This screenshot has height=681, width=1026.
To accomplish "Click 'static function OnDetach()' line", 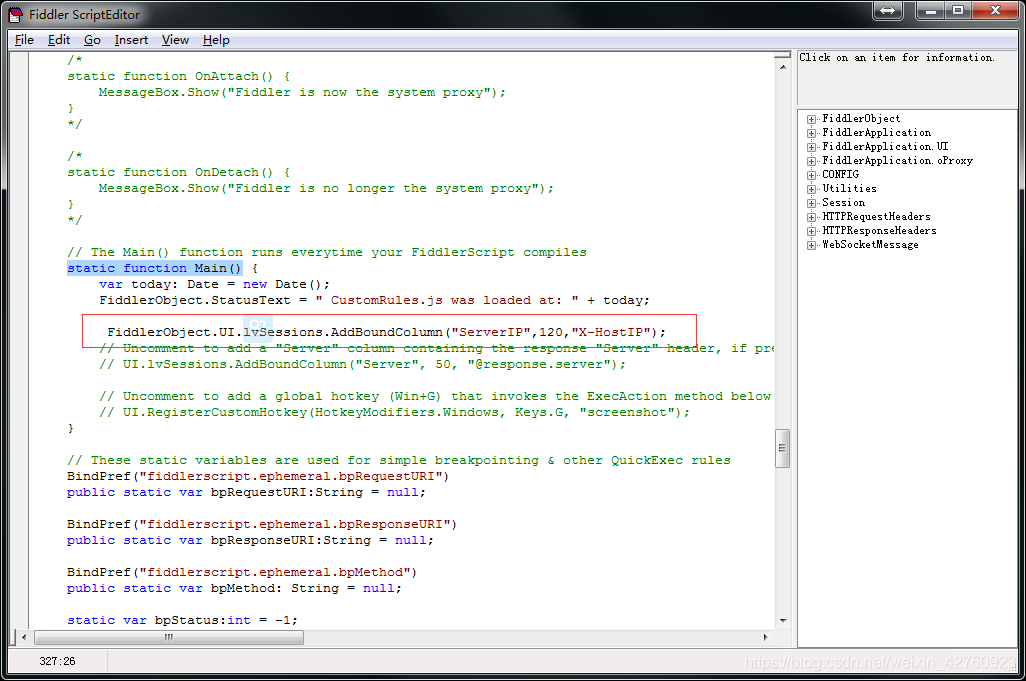I will (179, 172).
